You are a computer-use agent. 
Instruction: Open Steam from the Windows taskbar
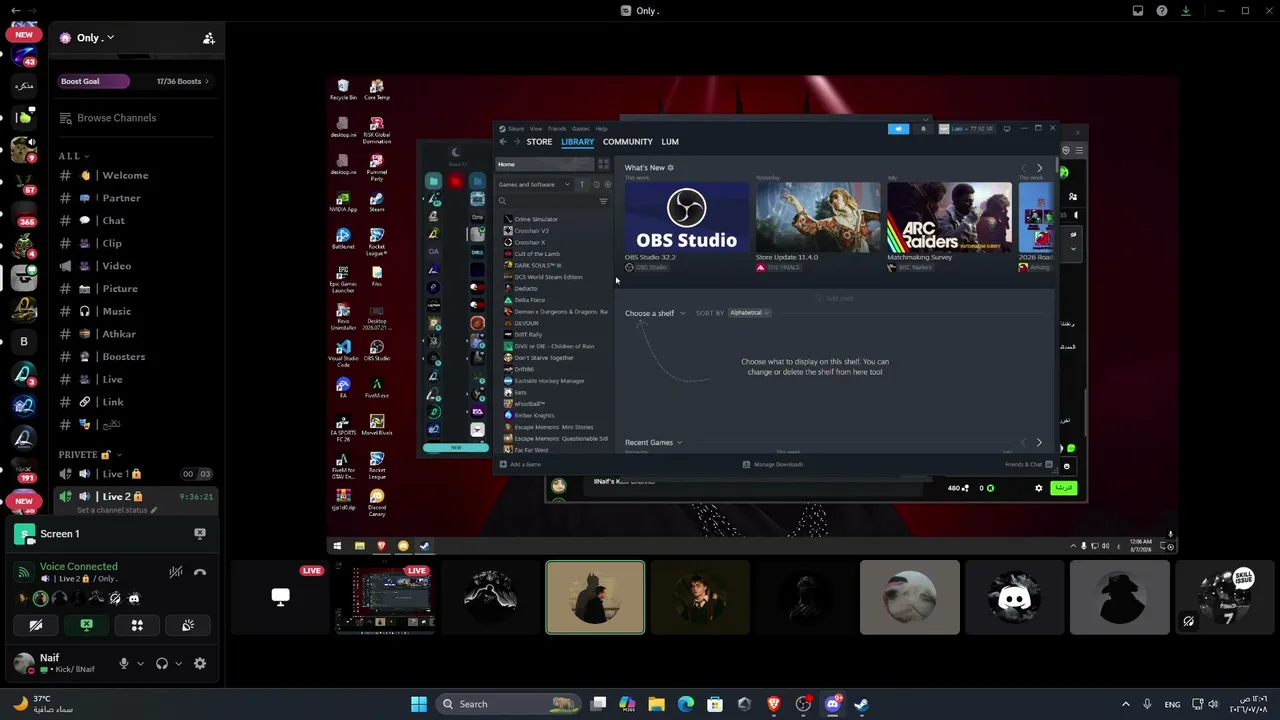pos(861,704)
